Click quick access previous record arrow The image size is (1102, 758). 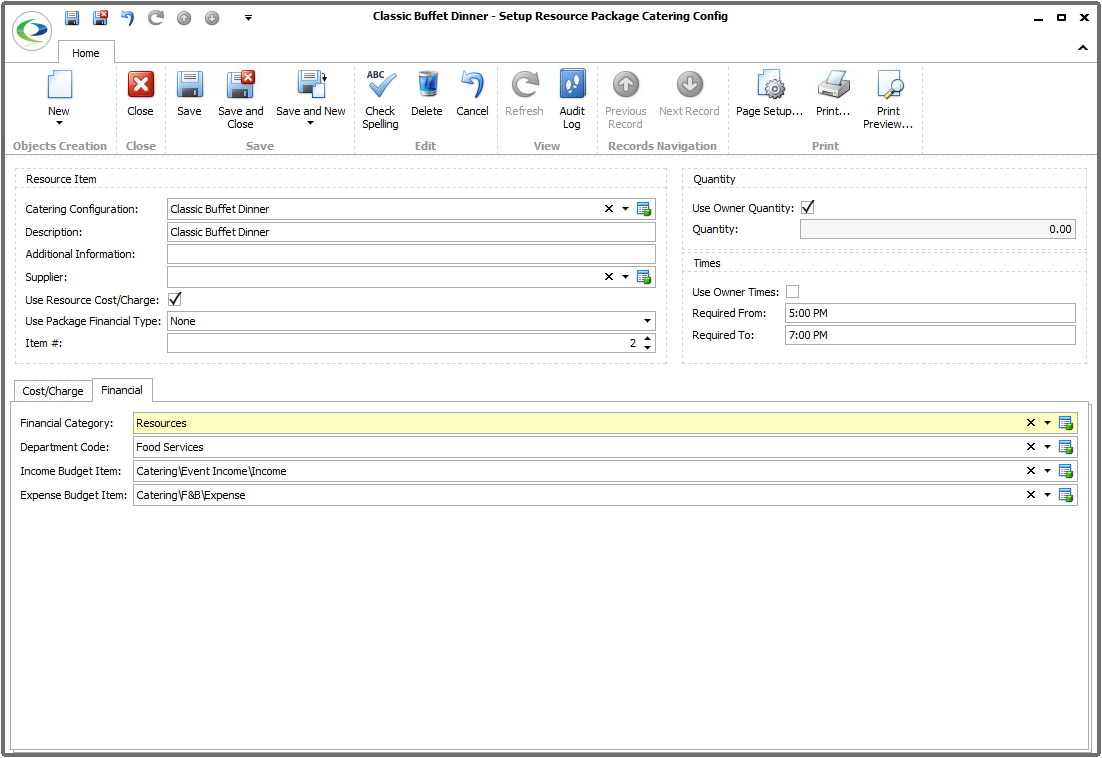click(x=184, y=18)
